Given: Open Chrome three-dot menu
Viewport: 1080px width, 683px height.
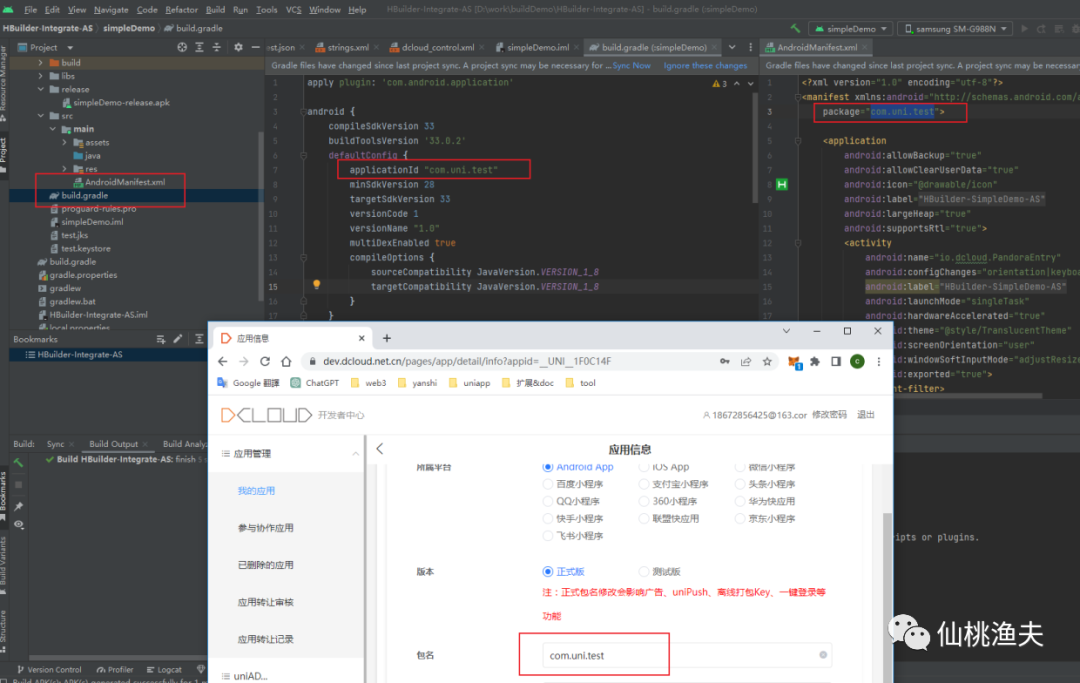Looking at the screenshot, I should pos(879,361).
